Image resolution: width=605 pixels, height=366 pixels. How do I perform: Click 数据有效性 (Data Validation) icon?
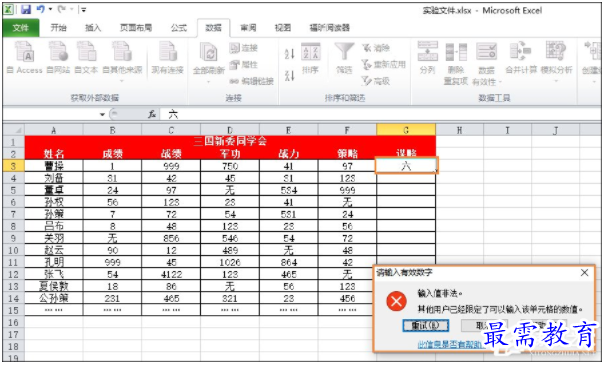(x=486, y=64)
